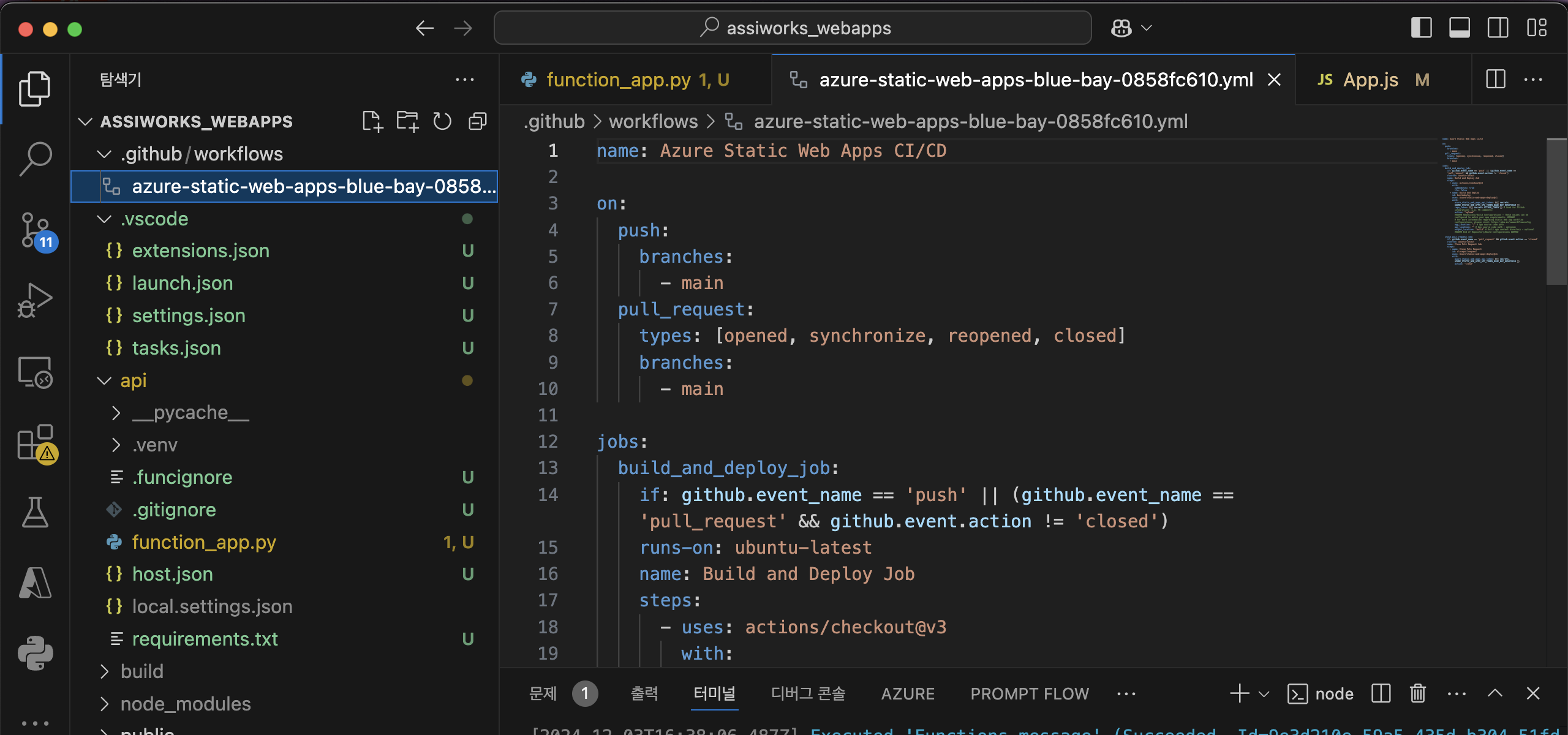
Task: Open the Extensions view
Action: coord(35,443)
